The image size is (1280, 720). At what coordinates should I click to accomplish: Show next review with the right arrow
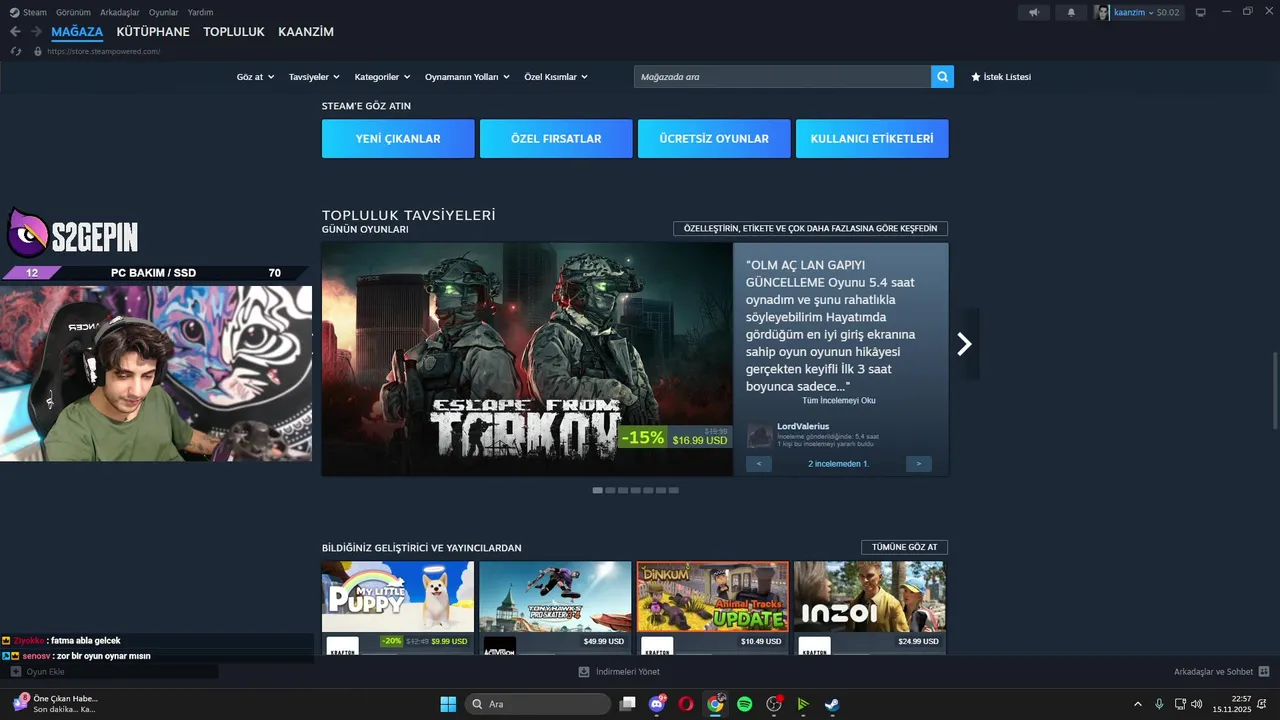(x=919, y=464)
